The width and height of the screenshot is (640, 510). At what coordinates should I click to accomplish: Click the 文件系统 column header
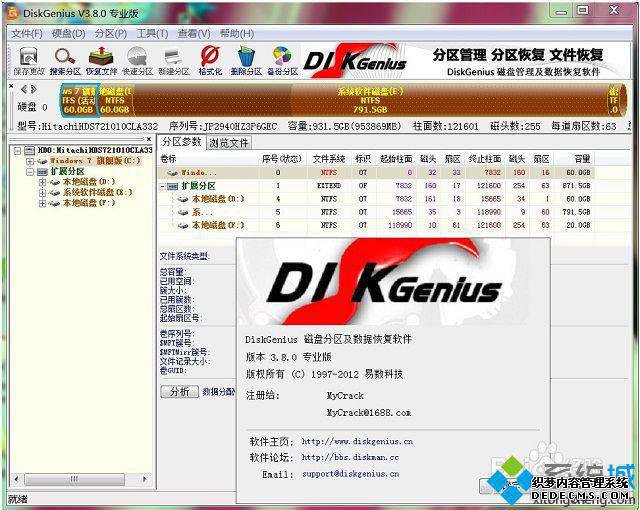[329, 159]
